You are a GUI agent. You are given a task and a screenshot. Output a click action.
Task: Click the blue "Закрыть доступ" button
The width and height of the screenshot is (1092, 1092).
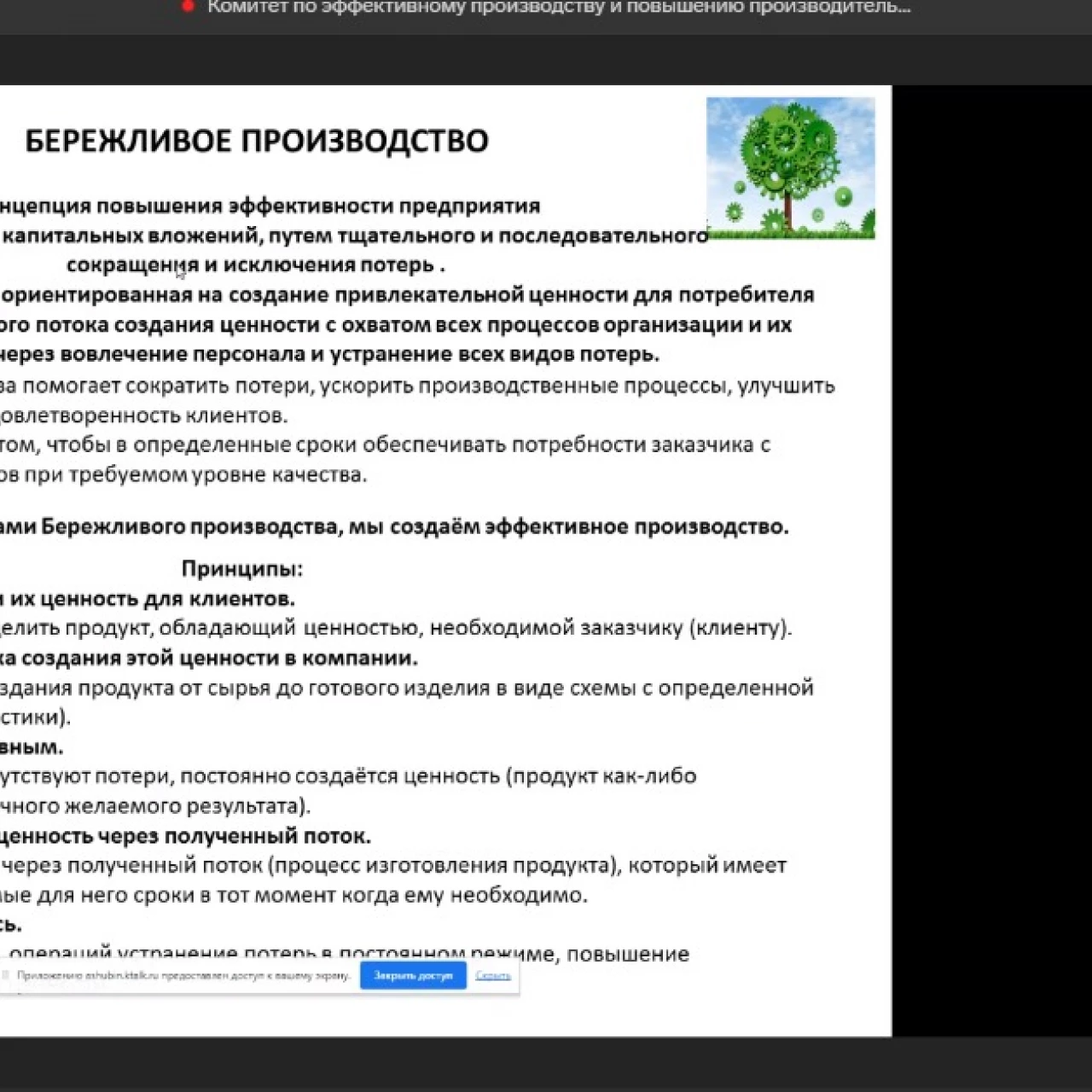413,975
